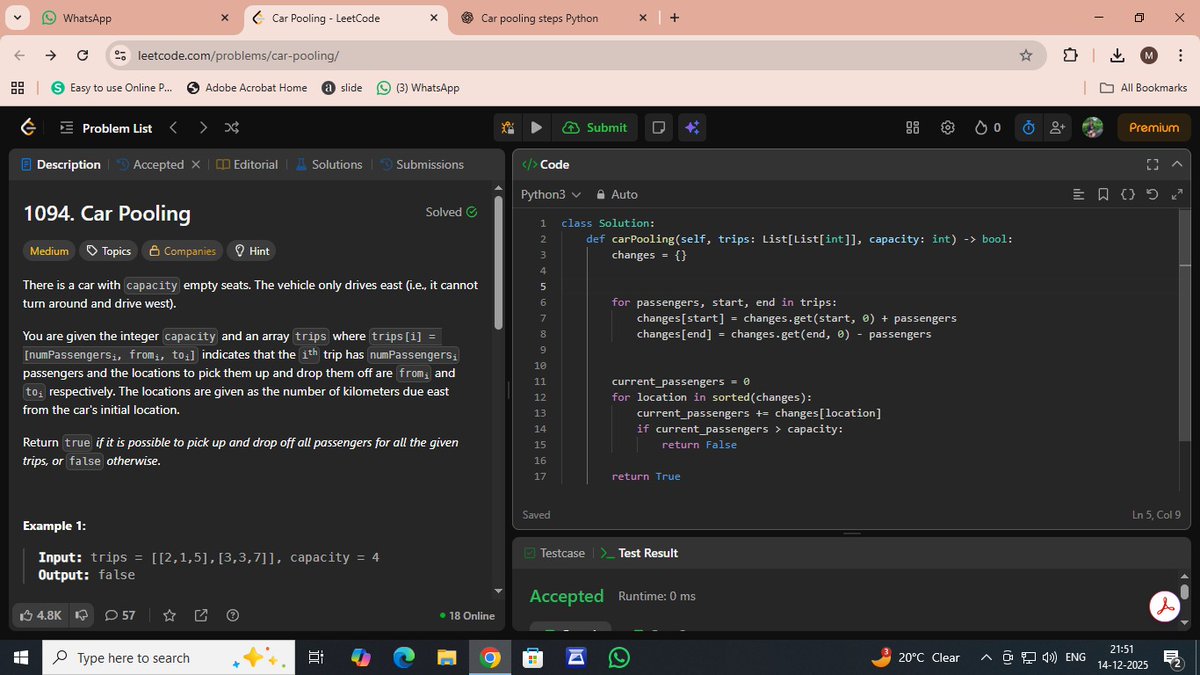Viewport: 1200px width, 675px height.
Task: Reset code with the undo arrow icon
Action: pyautogui.click(x=1152, y=194)
